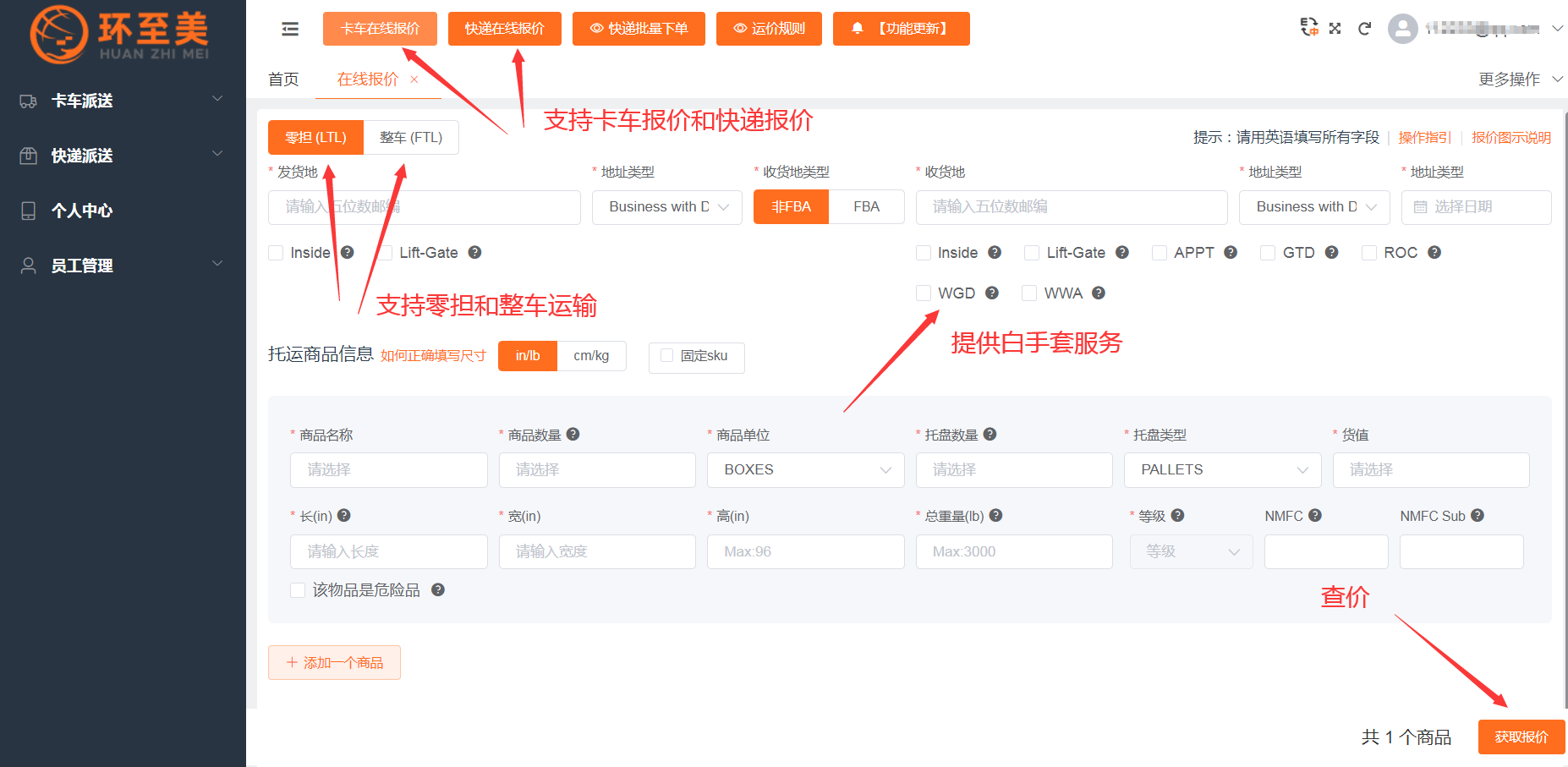Toggle the language switch to Chinese
This screenshot has width=1568, height=767.
click(1308, 28)
